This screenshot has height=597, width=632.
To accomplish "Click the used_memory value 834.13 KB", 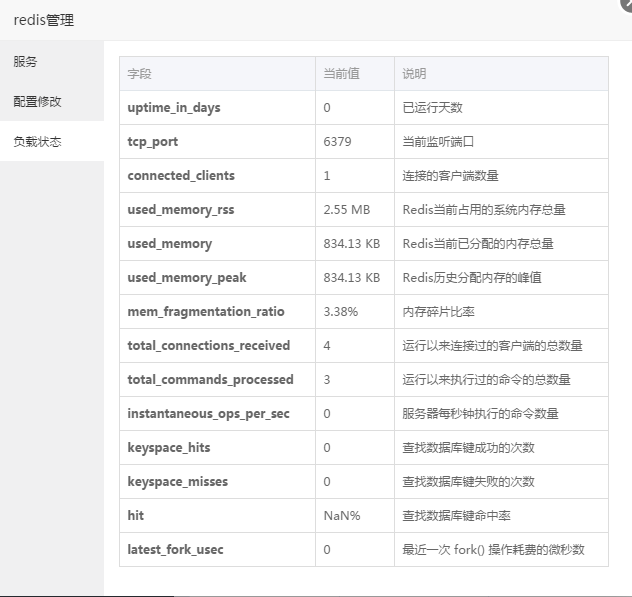I will 351,243.
